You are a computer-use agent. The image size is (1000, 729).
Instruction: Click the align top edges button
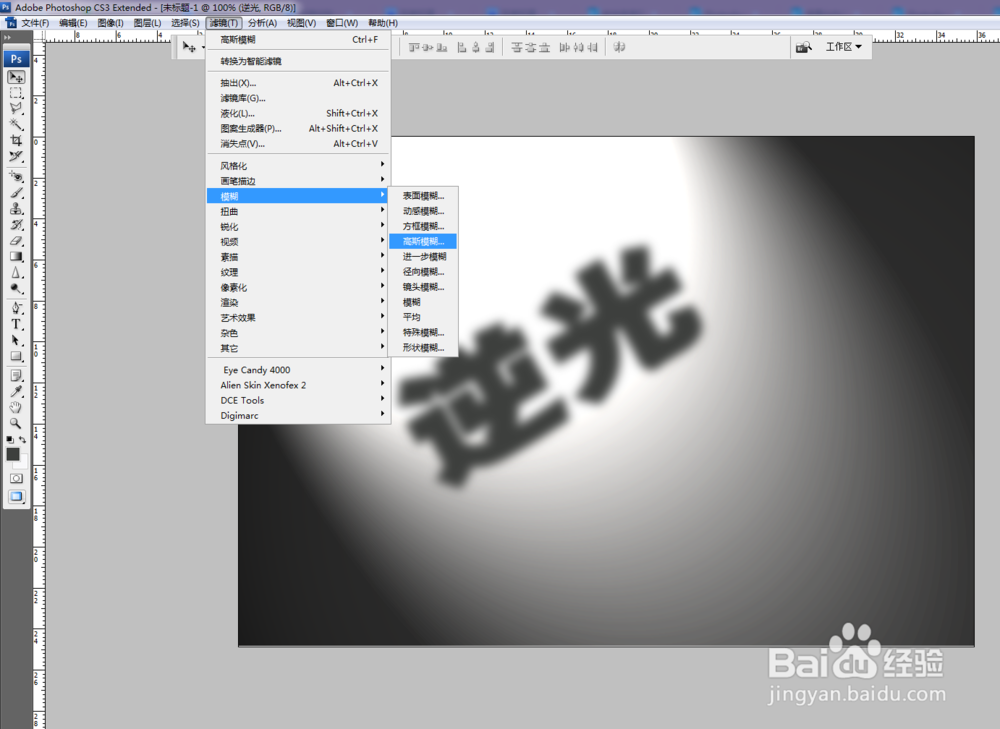point(414,47)
